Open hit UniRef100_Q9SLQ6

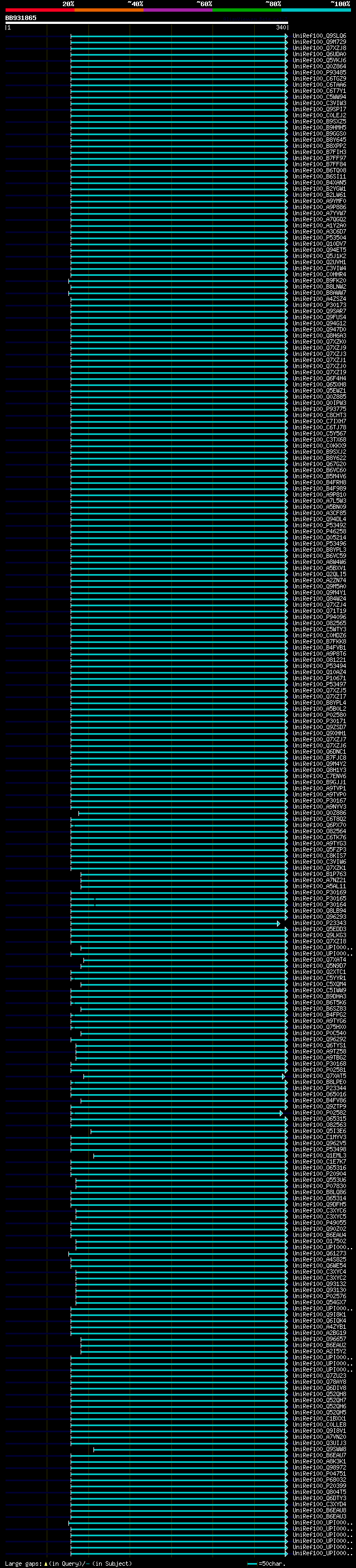[x=319, y=36]
